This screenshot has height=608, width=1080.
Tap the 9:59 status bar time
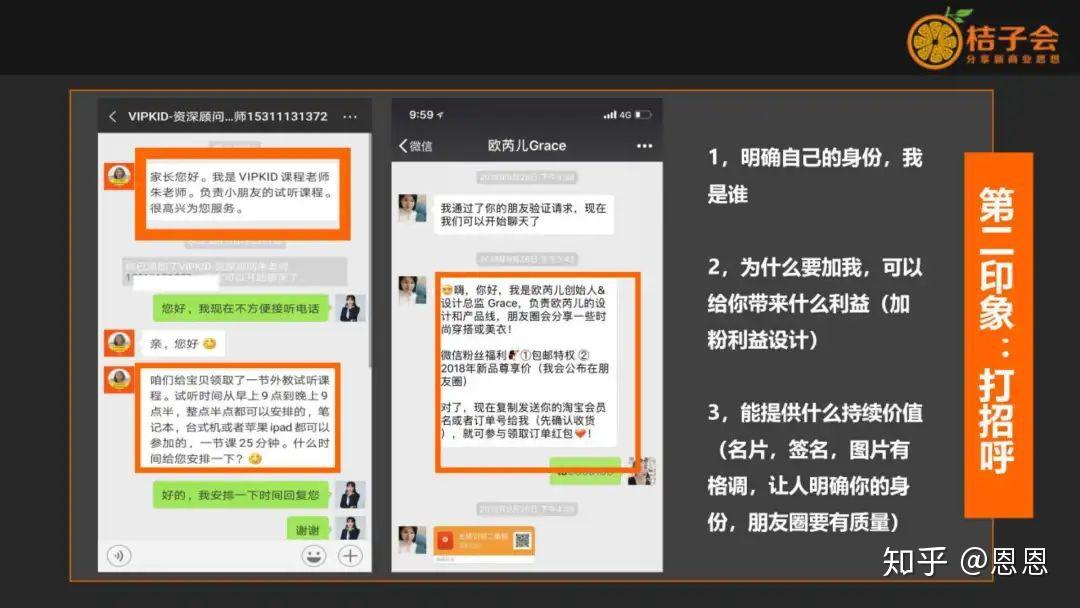click(x=421, y=115)
